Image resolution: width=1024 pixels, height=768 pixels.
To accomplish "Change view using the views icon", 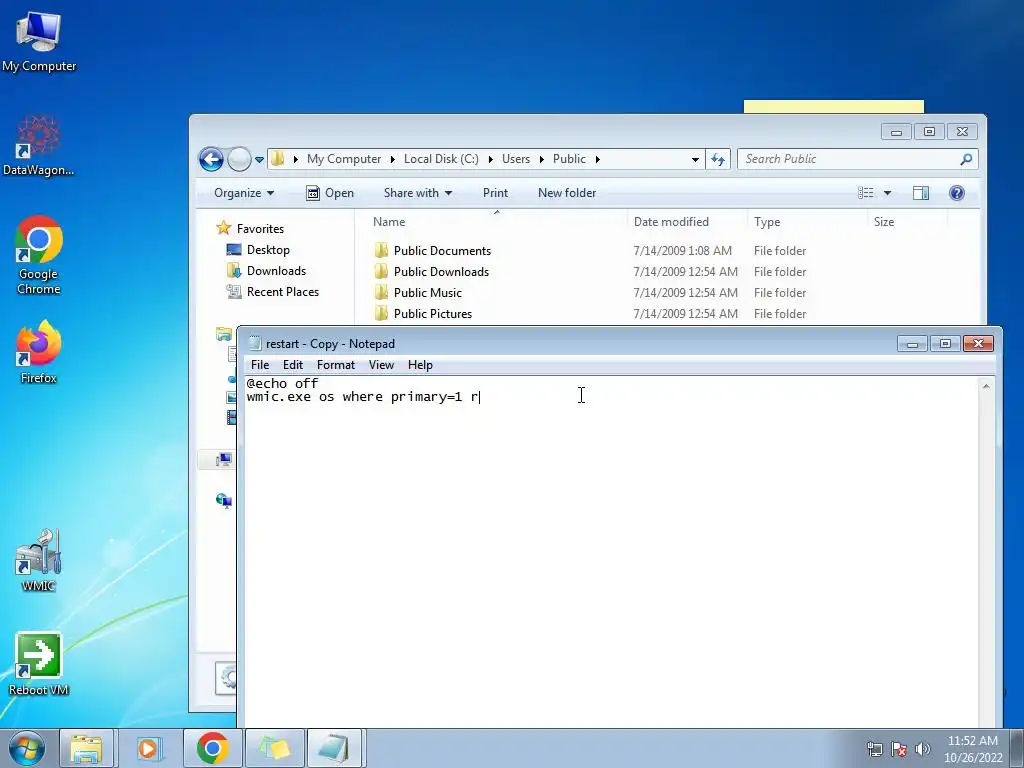I will (866, 193).
